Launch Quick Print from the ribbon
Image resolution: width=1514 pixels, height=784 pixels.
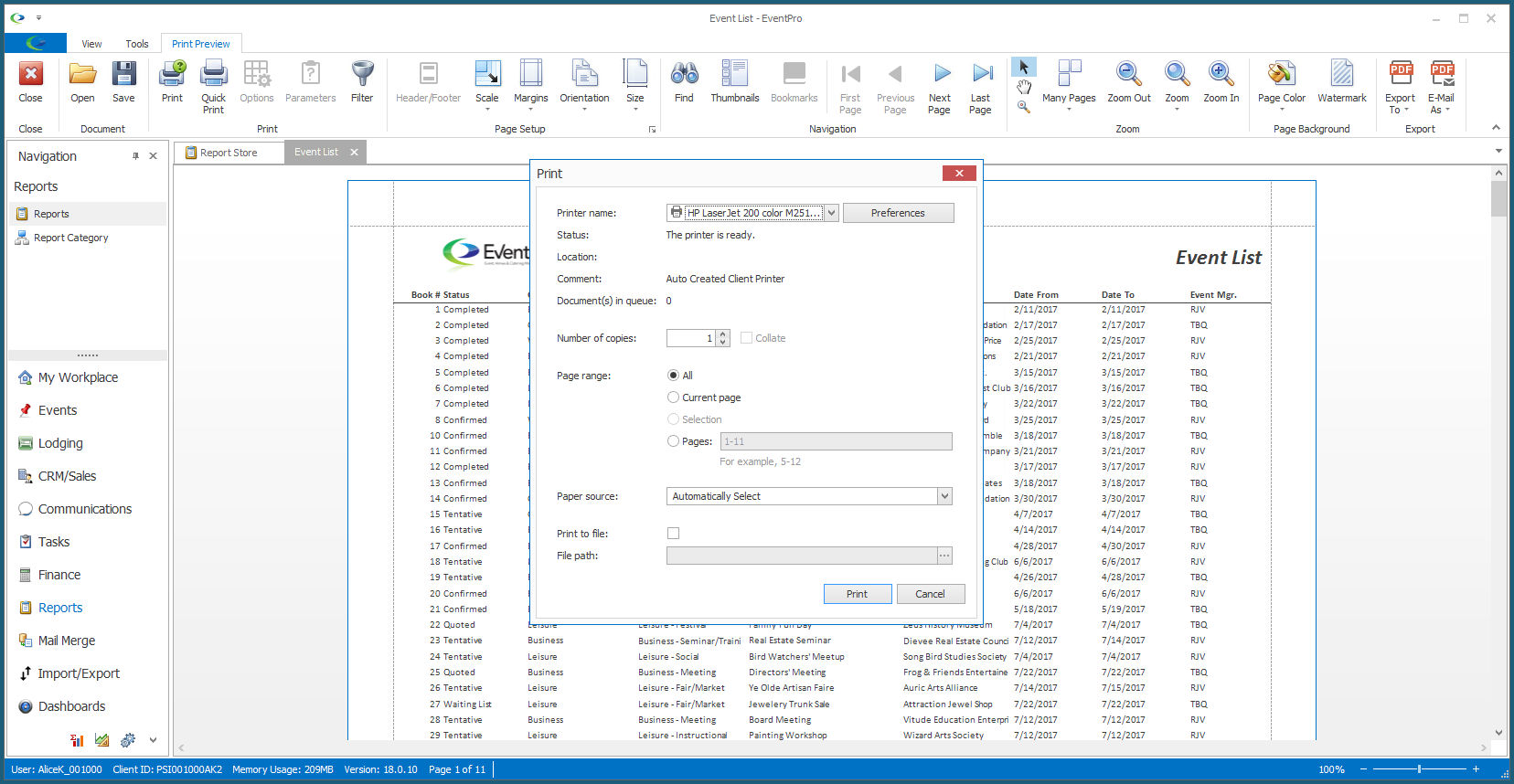click(213, 74)
